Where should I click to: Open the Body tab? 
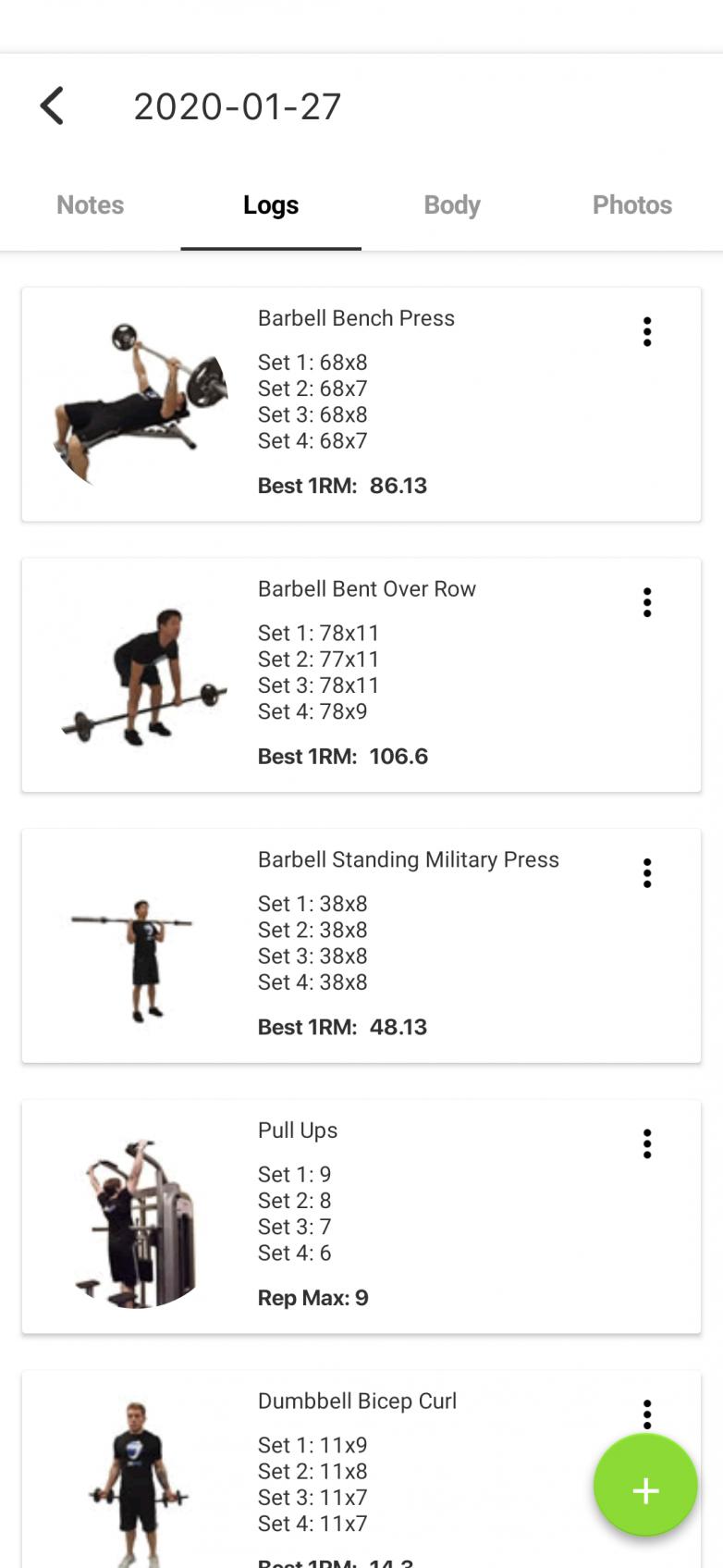(x=452, y=205)
